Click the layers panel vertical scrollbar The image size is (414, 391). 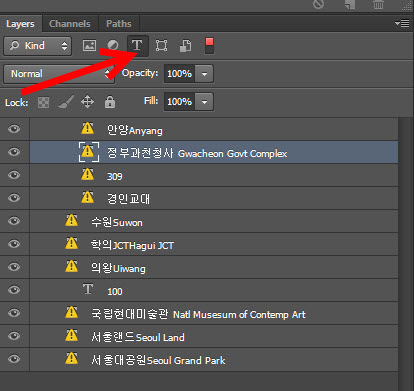point(406,253)
